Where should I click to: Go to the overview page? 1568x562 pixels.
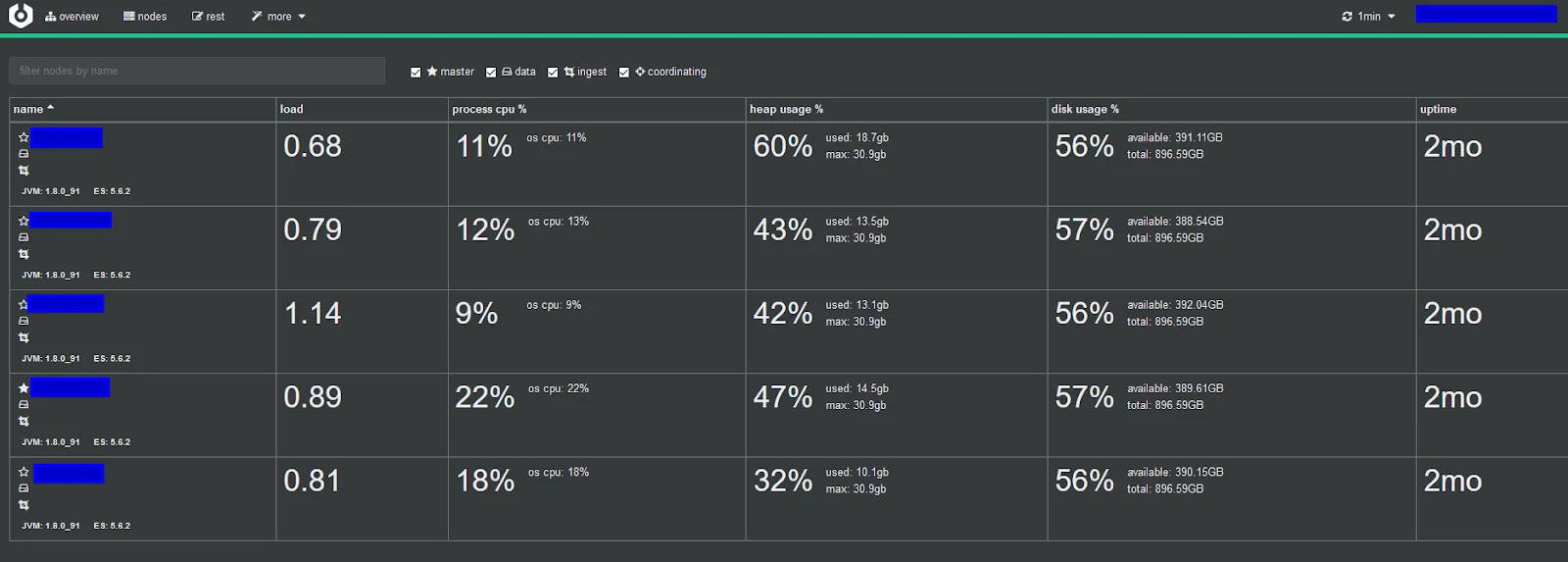pyautogui.click(x=72, y=17)
